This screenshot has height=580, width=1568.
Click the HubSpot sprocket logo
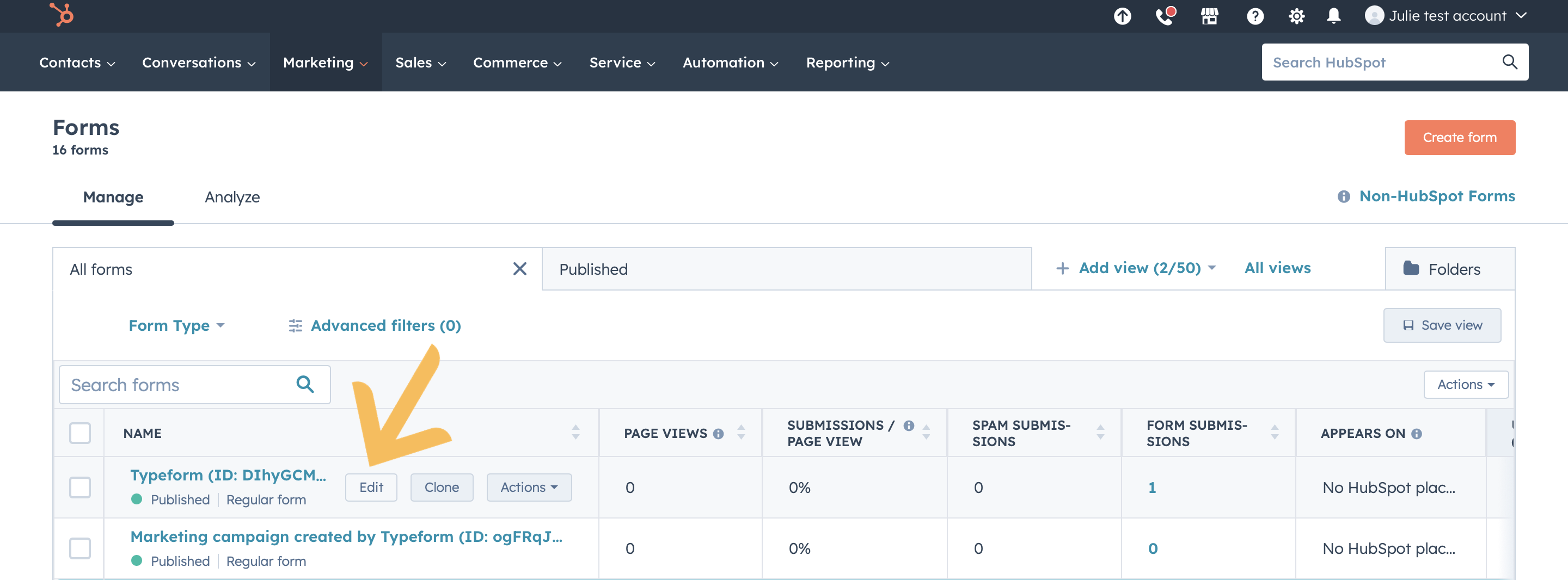tap(61, 14)
